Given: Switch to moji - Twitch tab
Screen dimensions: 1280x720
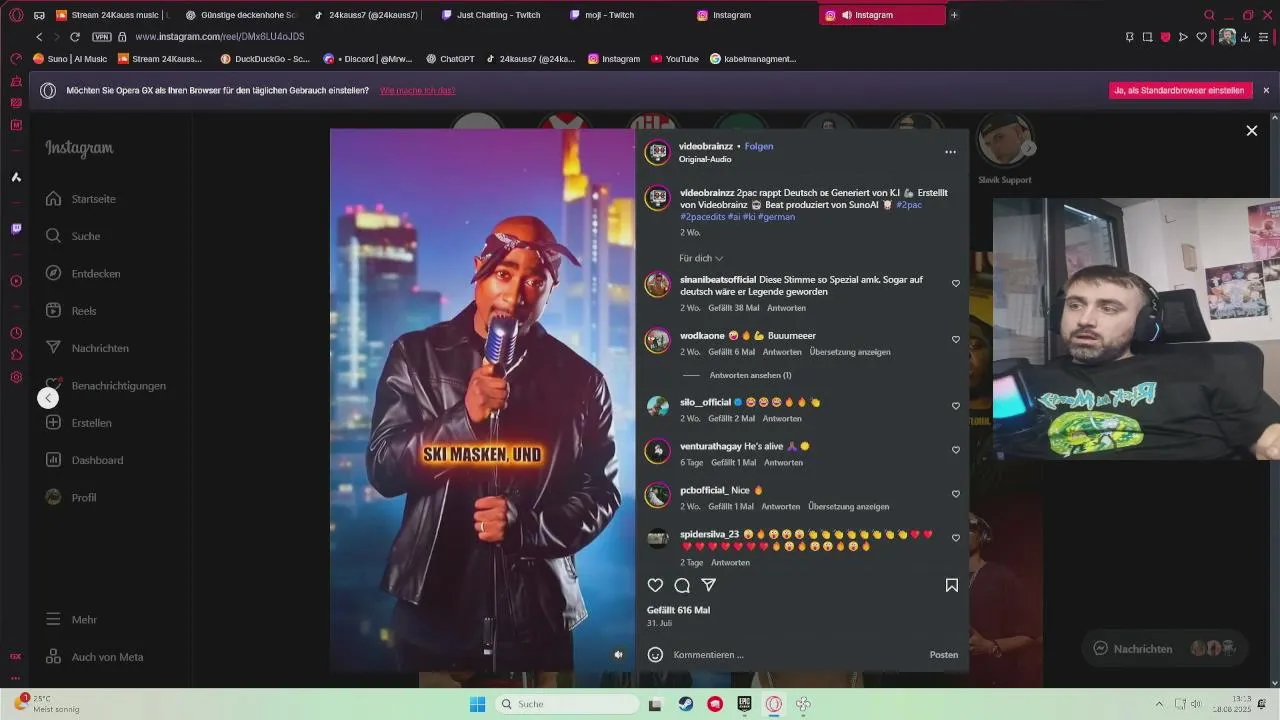Looking at the screenshot, I should [625, 15].
